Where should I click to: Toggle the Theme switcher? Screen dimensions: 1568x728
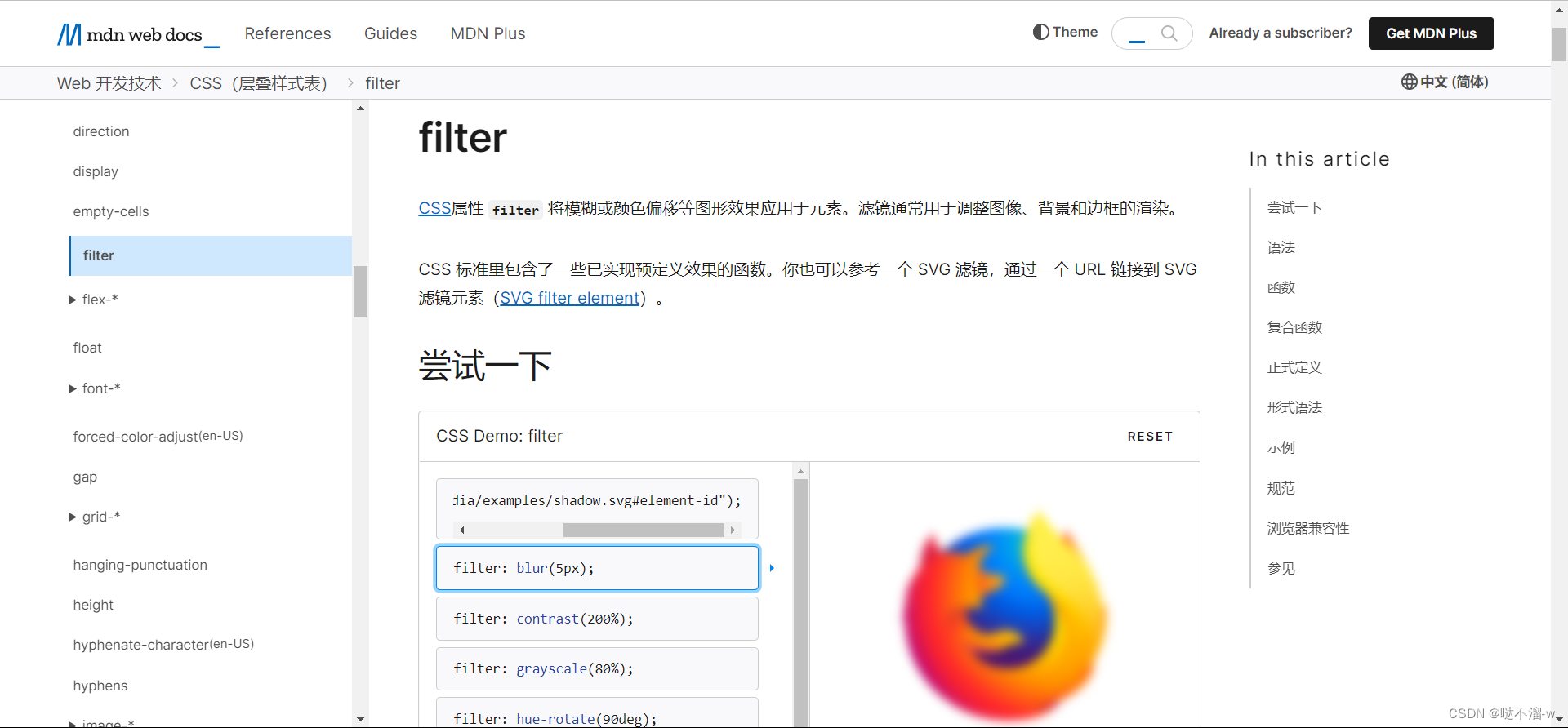point(1065,32)
